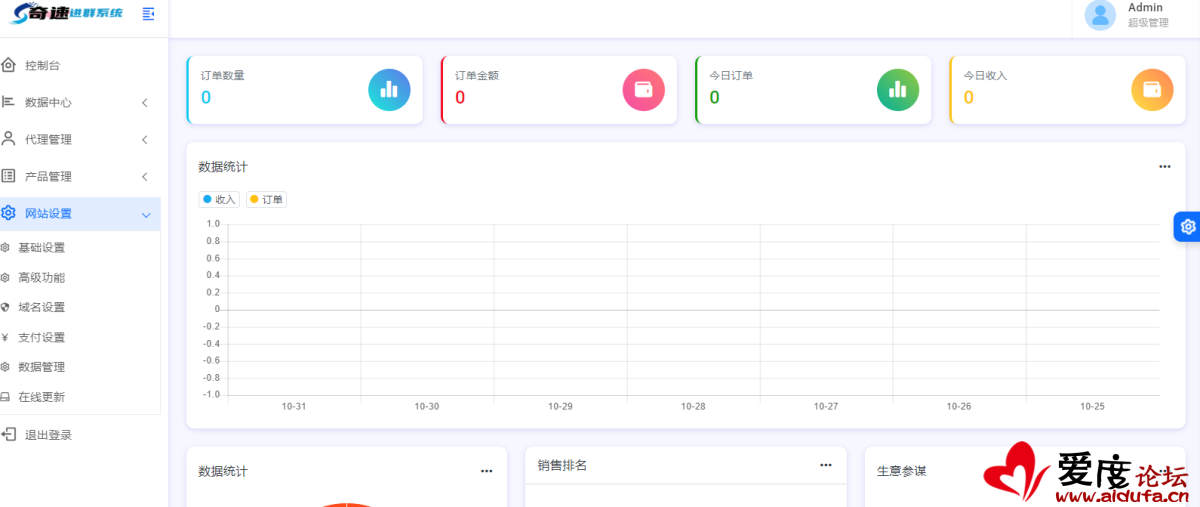Click the 订单数量 value 0

[x=206, y=97]
